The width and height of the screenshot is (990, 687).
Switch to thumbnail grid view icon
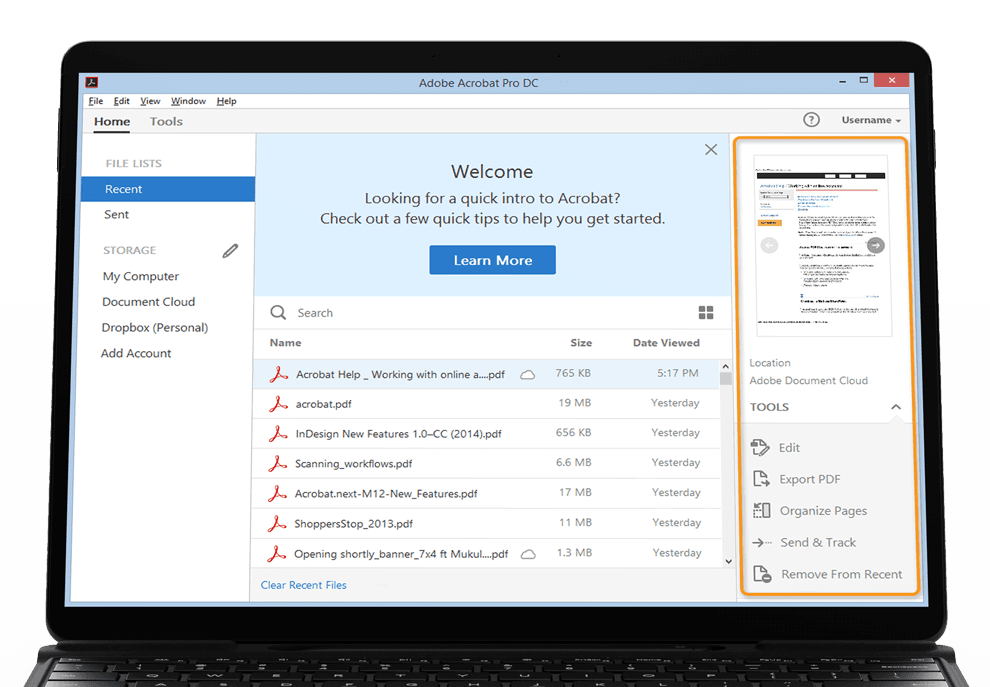pos(706,313)
